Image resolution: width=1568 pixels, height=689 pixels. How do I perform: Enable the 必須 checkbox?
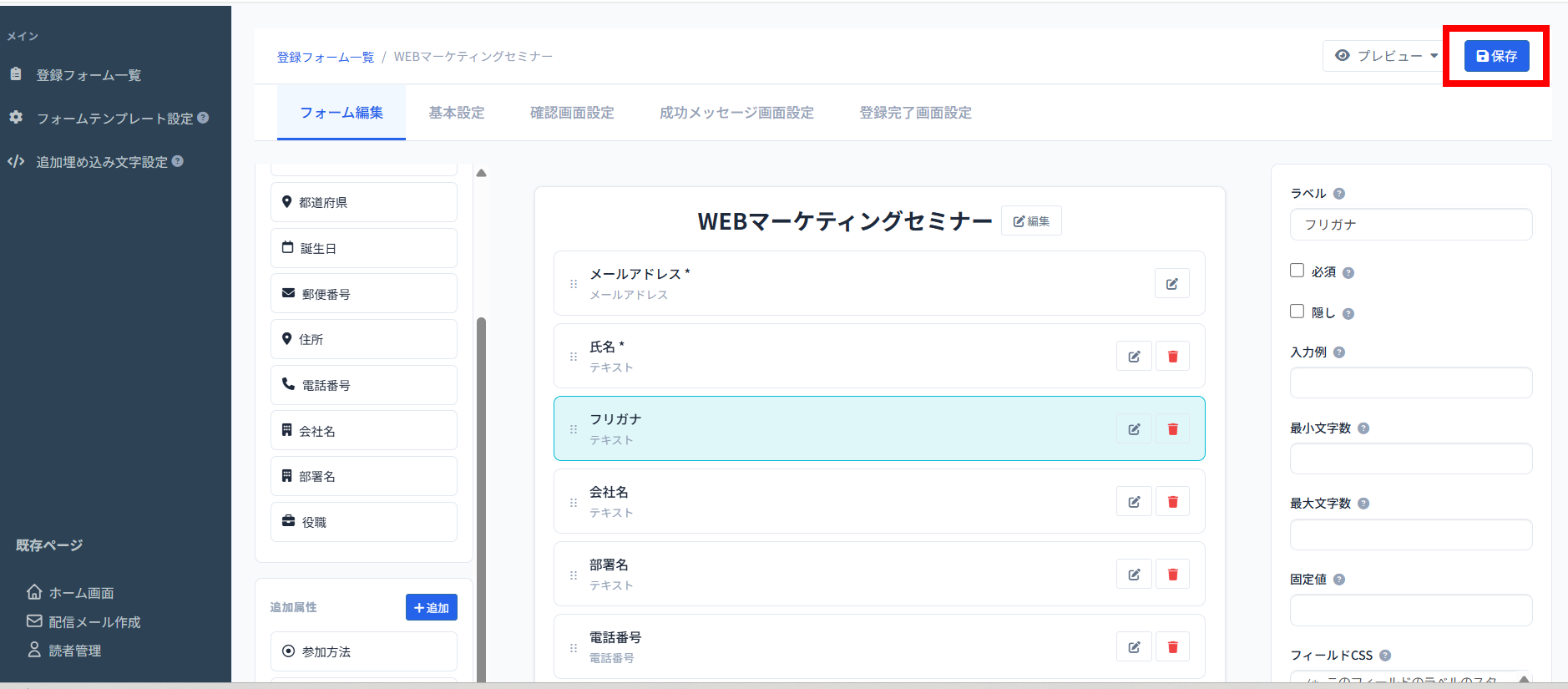pyautogui.click(x=1297, y=271)
